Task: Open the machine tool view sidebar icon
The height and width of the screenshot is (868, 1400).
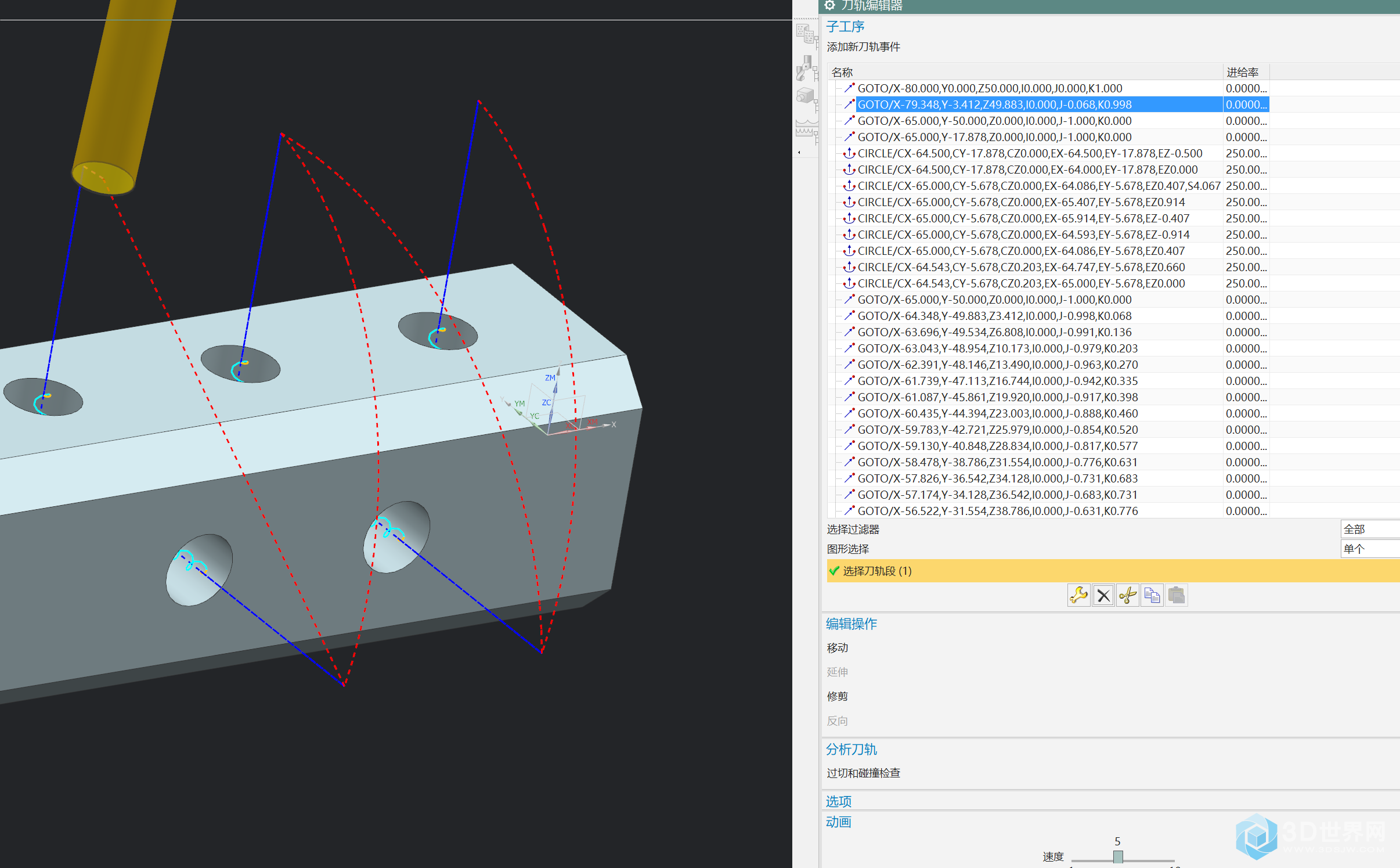Action: [x=806, y=68]
